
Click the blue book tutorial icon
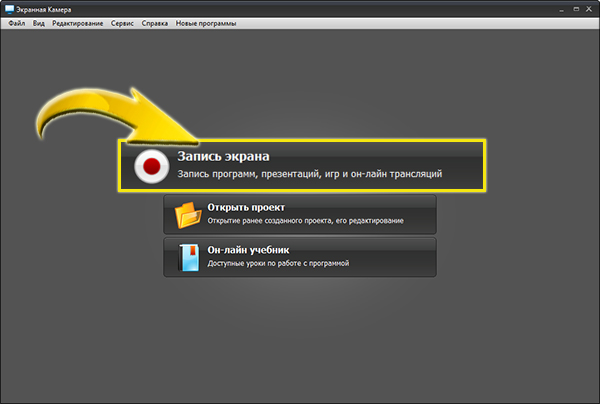[x=189, y=257]
